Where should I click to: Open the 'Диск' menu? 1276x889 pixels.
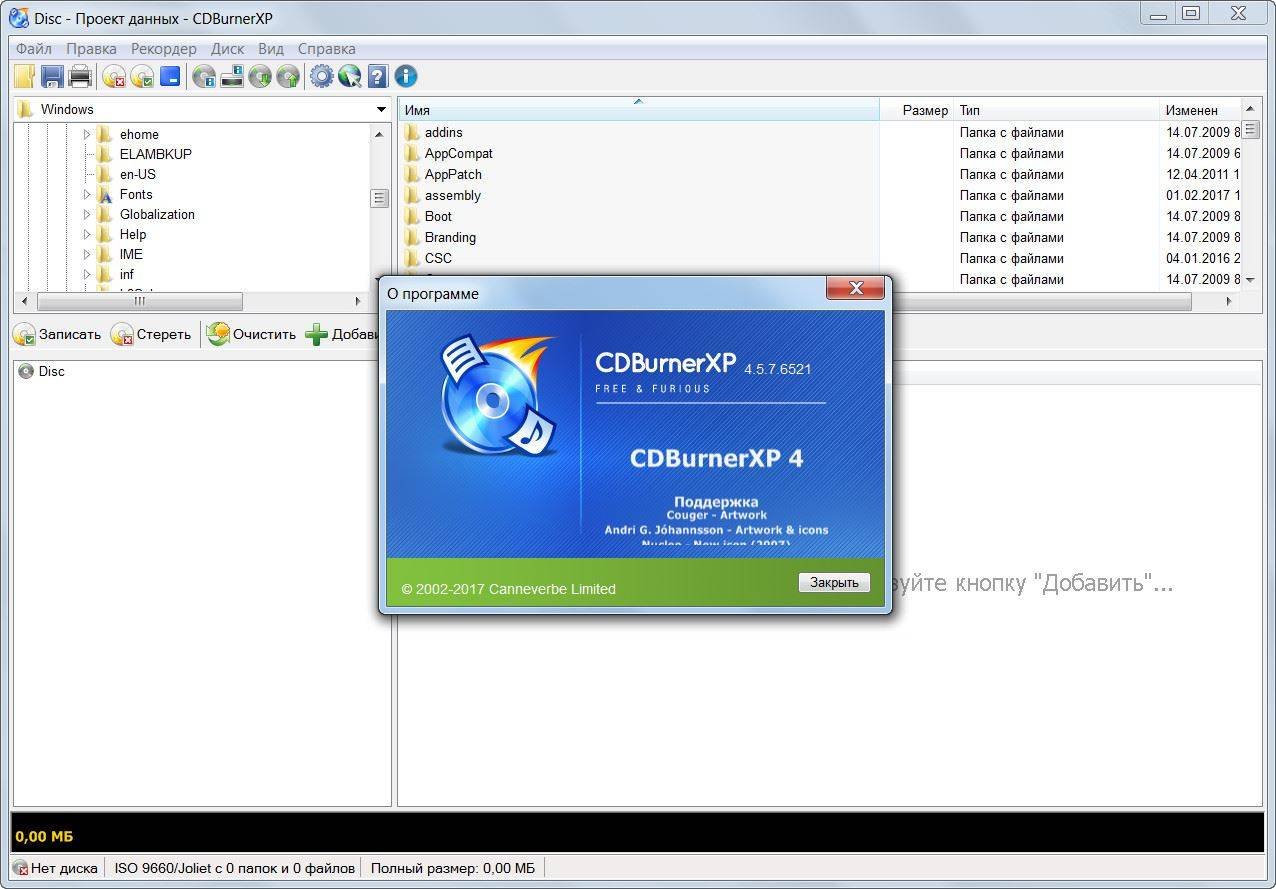(227, 48)
